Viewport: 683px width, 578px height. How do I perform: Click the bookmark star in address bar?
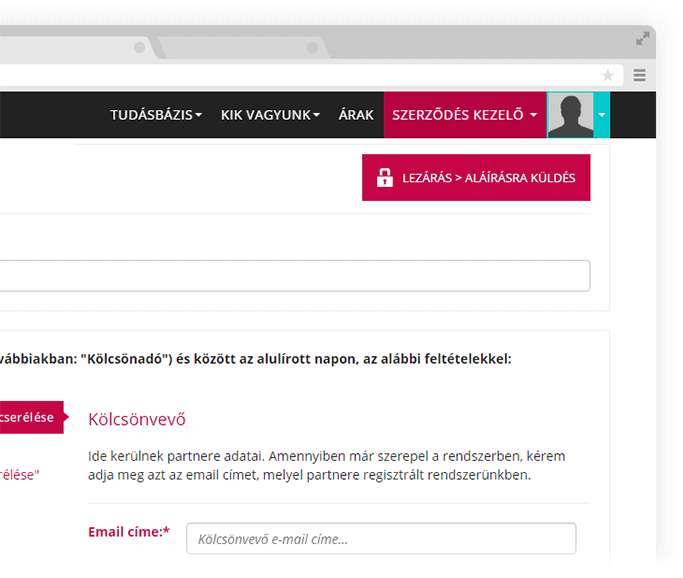pos(608,75)
